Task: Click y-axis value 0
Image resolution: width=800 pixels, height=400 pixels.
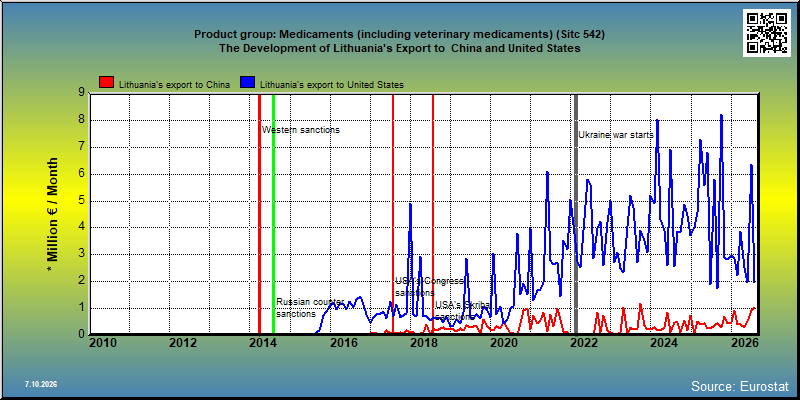Action: (x=81, y=335)
